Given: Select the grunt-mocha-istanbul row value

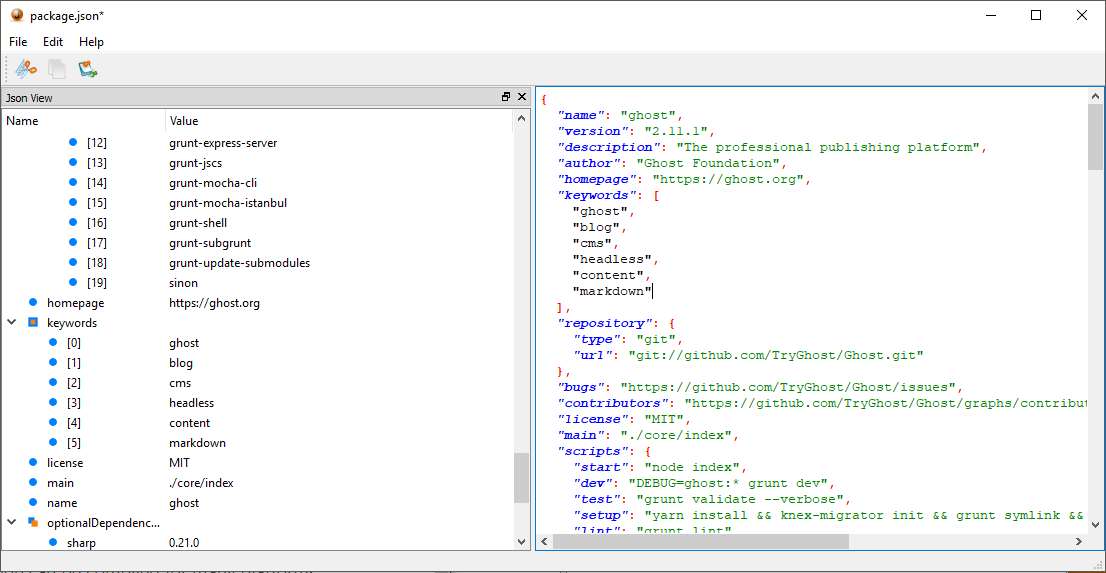Looking at the screenshot, I should (x=228, y=203).
